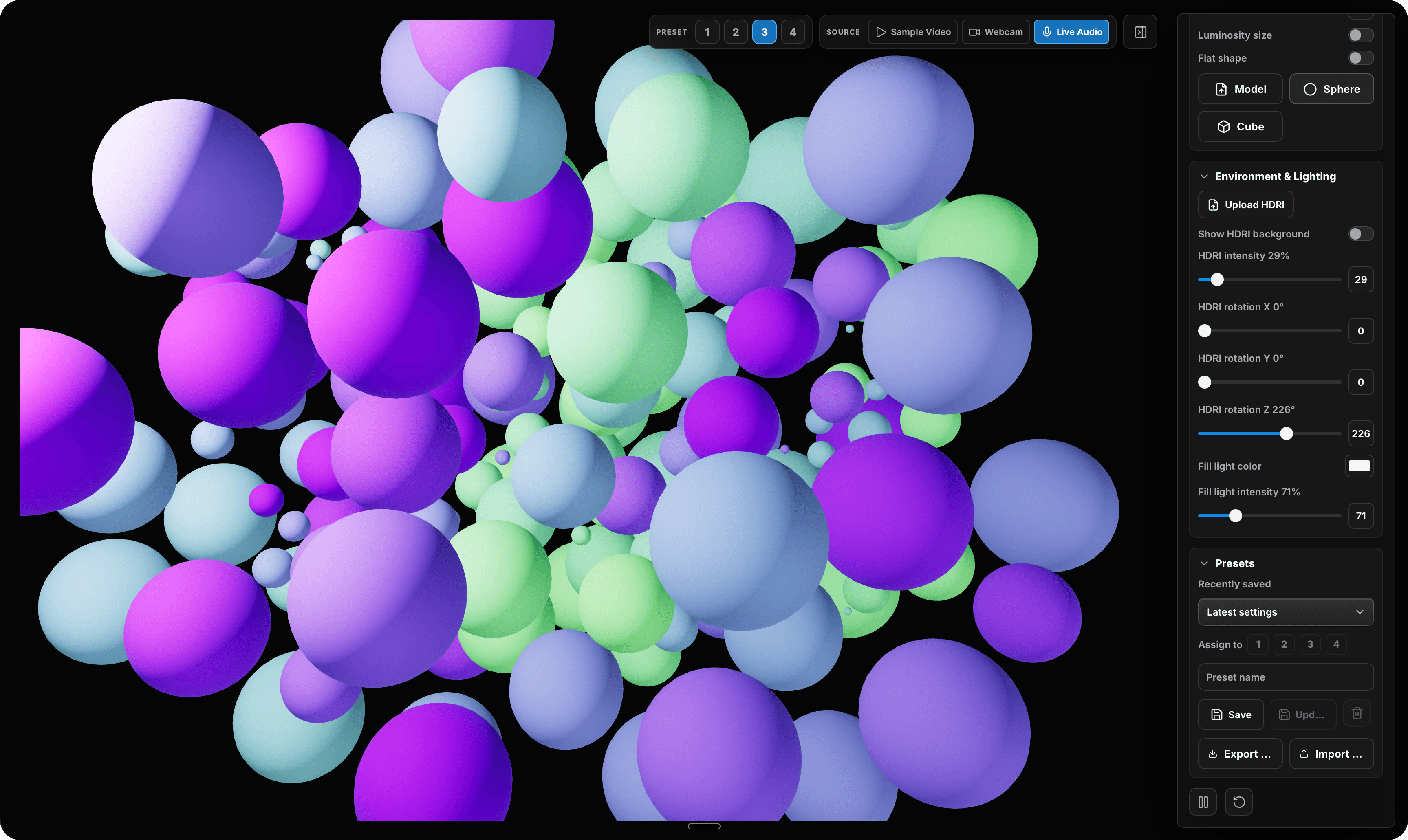This screenshot has width=1408, height=840.
Task: Assign preset to slot 4
Action: 1336,644
